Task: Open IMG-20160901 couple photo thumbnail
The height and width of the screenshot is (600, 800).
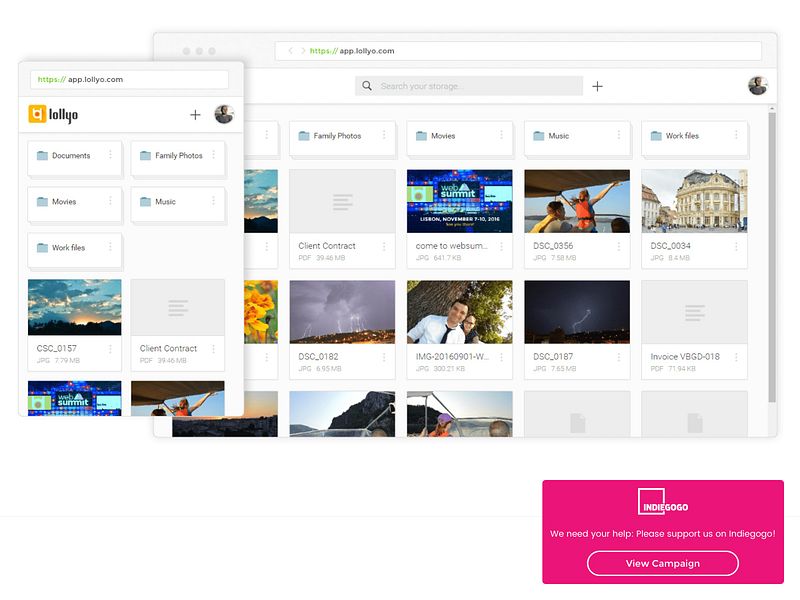Action: [x=460, y=312]
